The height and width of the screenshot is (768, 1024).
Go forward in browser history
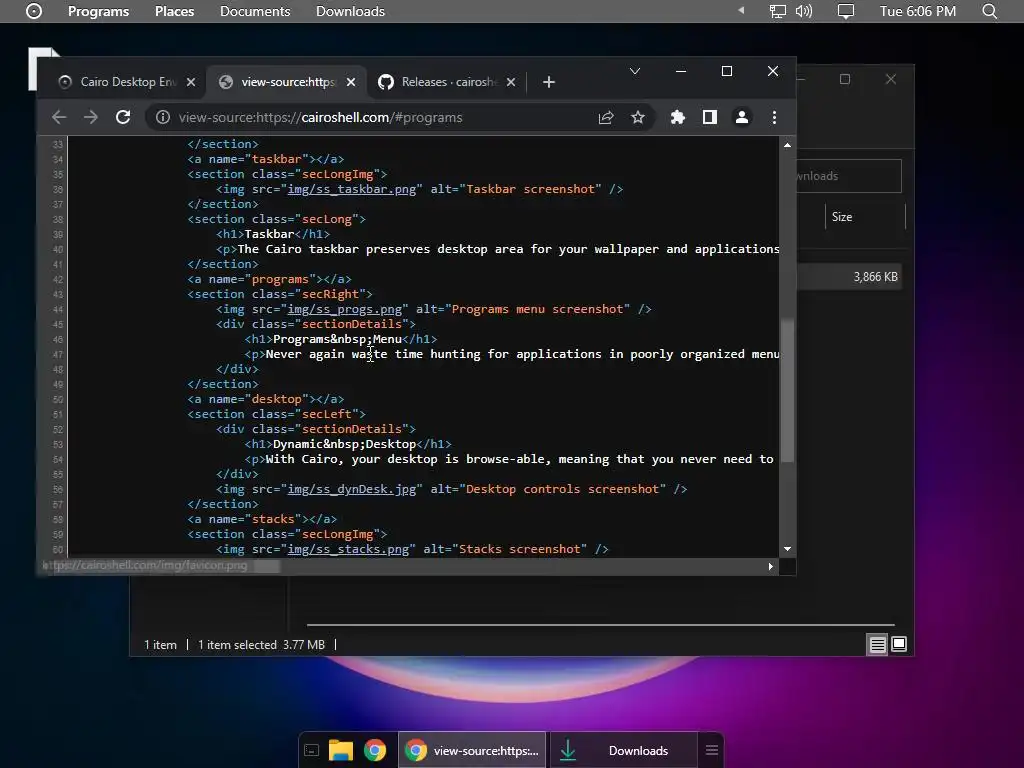tap(91, 118)
